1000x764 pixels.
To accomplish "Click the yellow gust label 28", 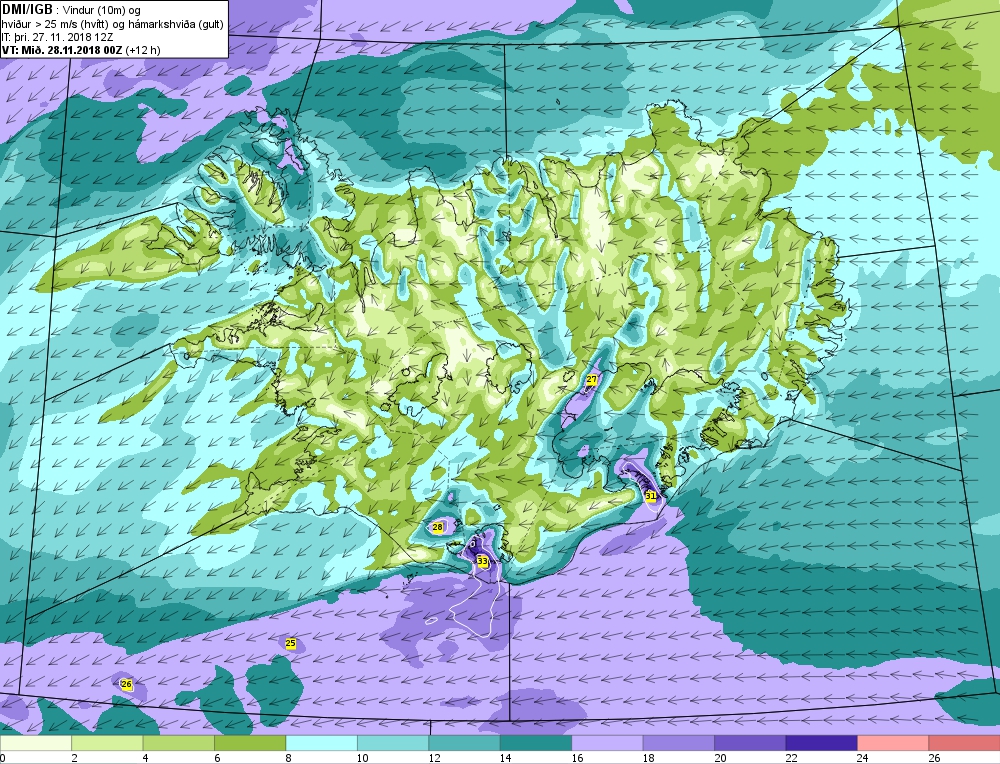I will [438, 527].
